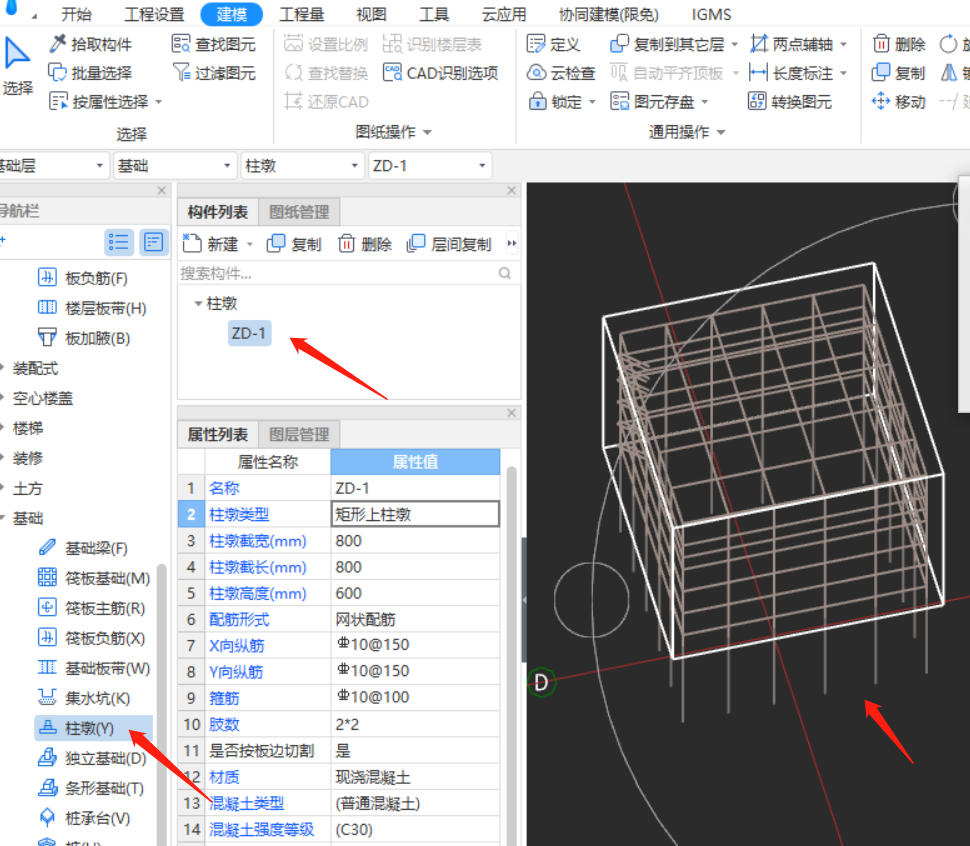The height and width of the screenshot is (846, 970).
Task: Open the 开始 ribbon tab
Action: point(77,14)
